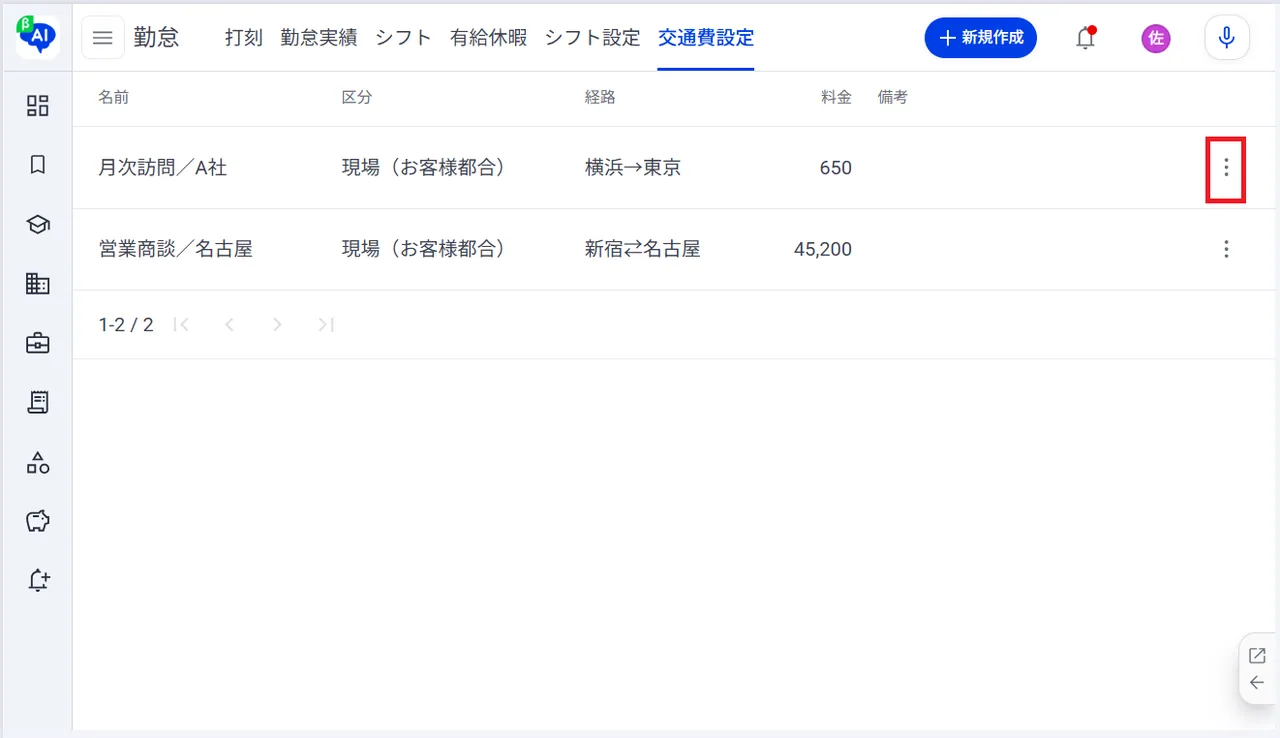Image resolution: width=1280 pixels, height=738 pixels.
Task: Go to last page pagination button
Action: [x=325, y=324]
